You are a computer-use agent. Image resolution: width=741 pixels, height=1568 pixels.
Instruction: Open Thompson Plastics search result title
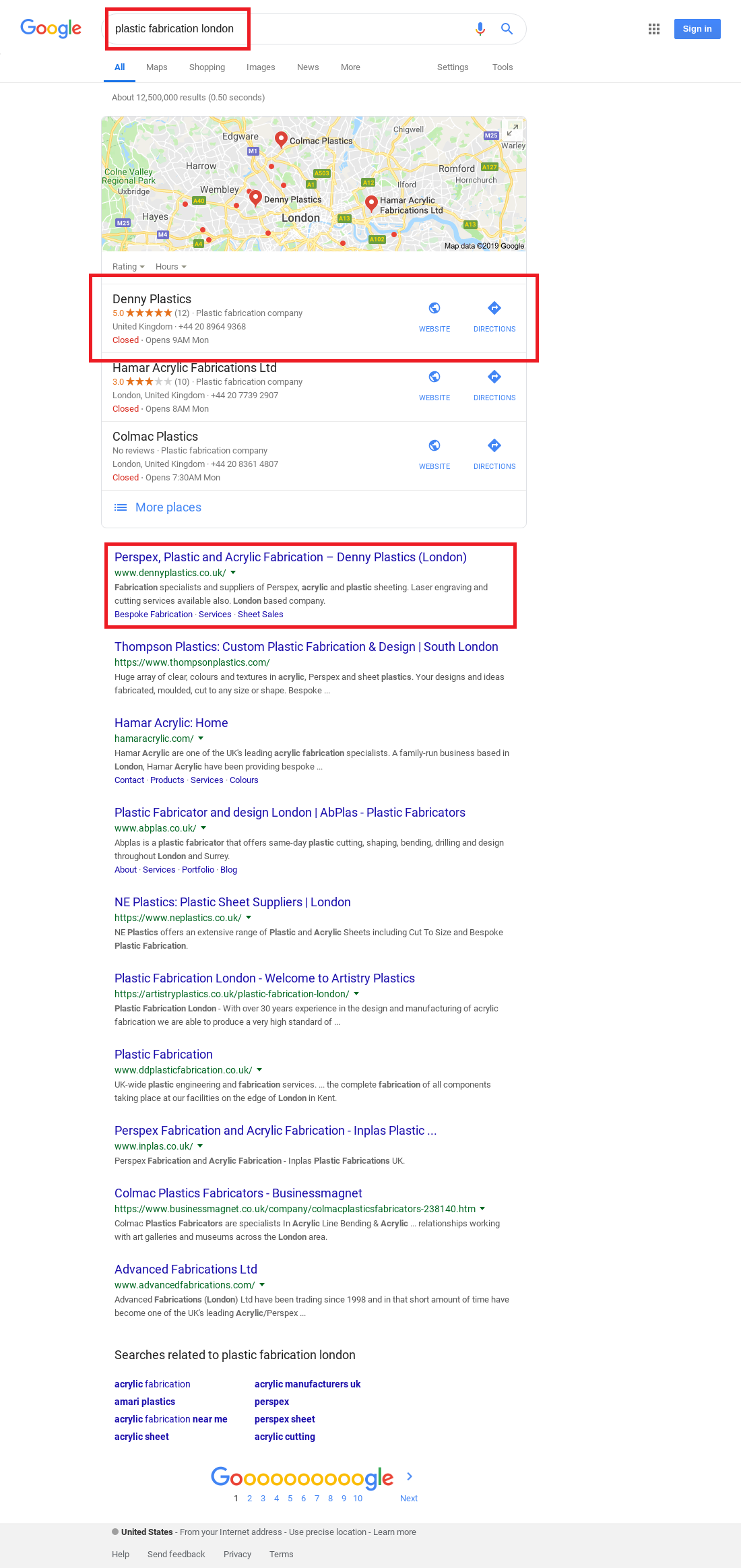click(306, 647)
